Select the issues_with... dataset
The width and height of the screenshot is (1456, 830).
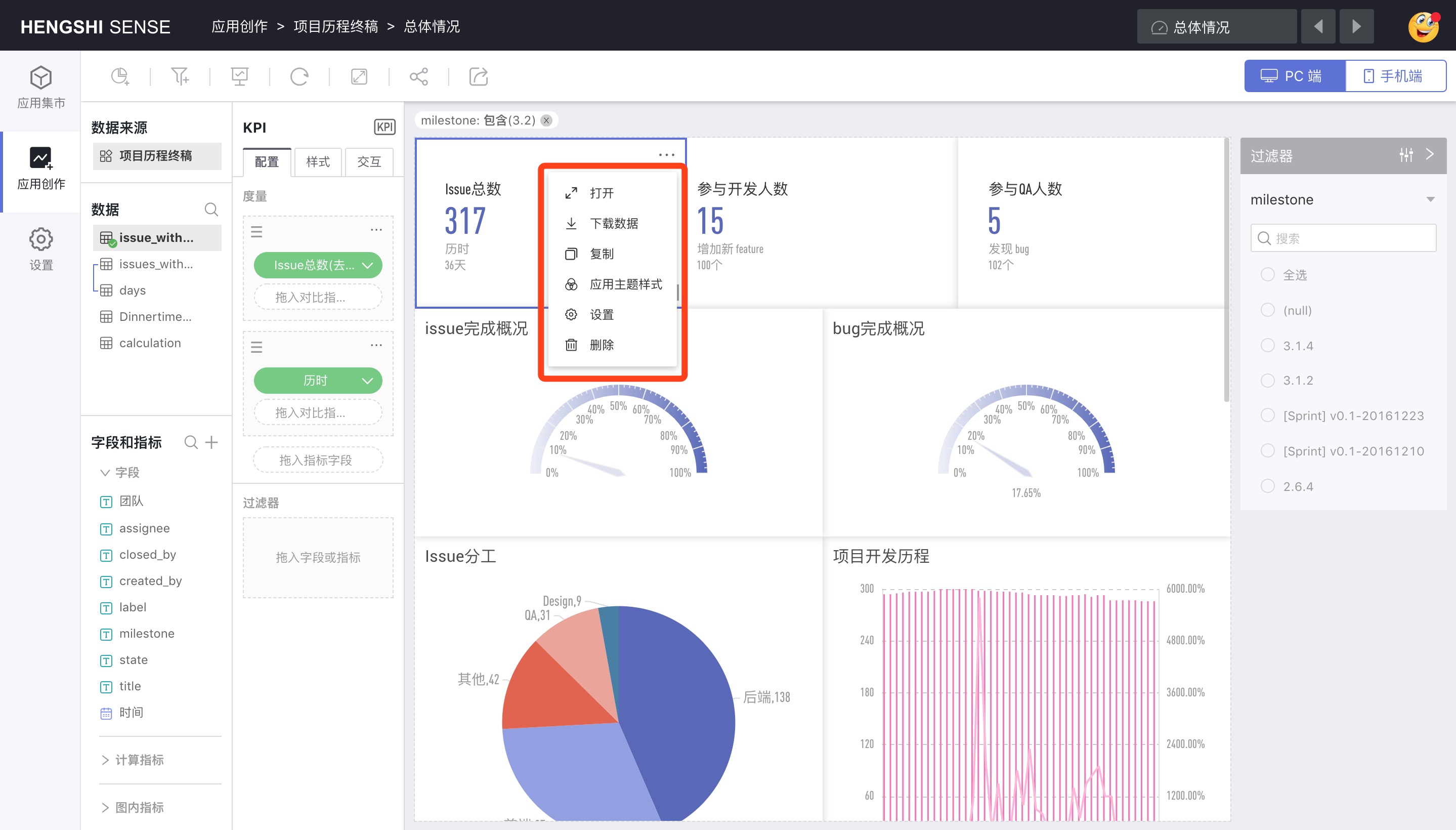coord(157,264)
